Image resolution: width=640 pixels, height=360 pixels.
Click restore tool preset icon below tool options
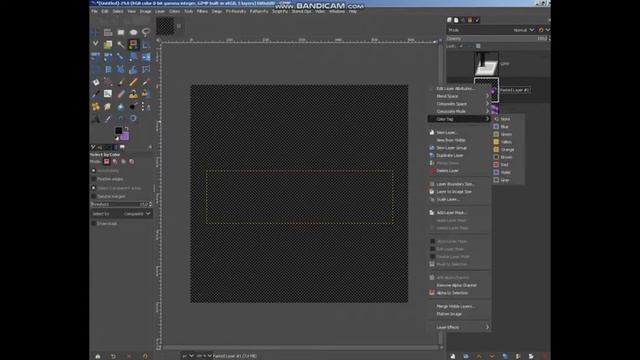(113, 356)
